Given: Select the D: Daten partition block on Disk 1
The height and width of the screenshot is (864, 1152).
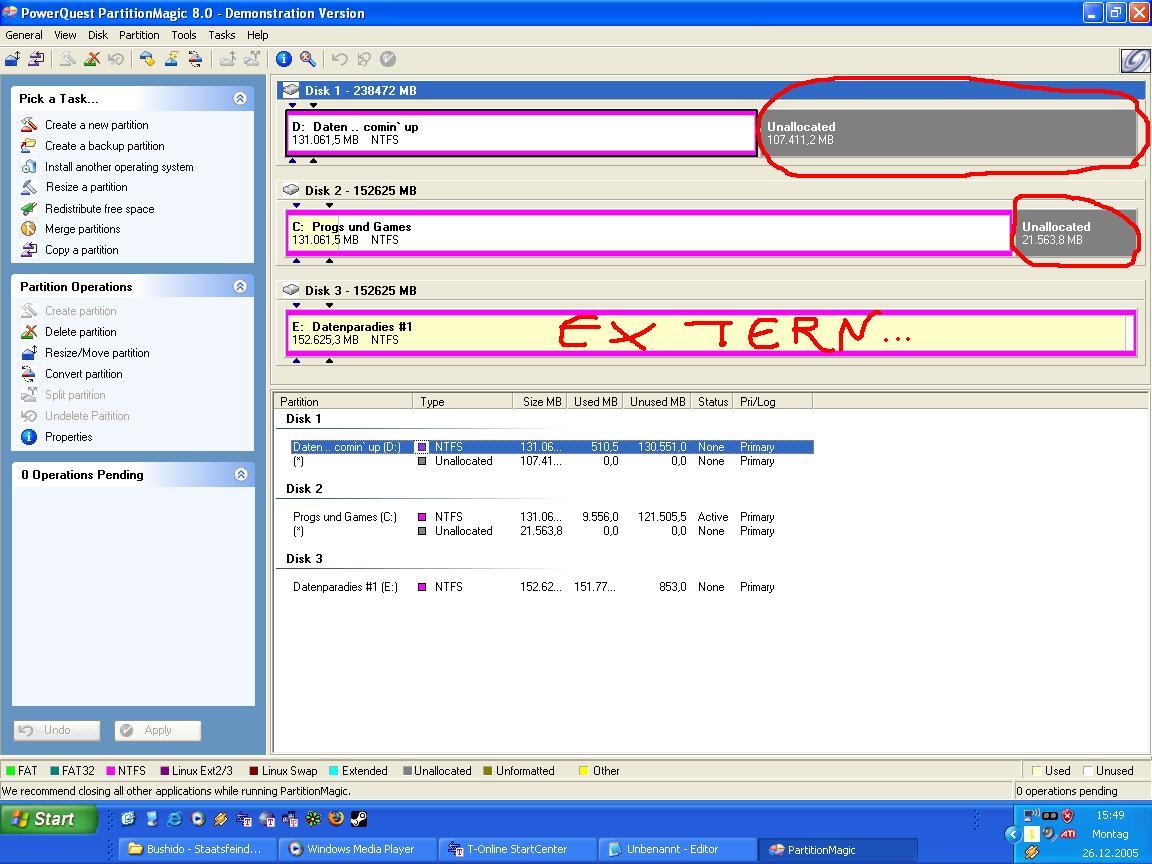Looking at the screenshot, I should coord(522,133).
